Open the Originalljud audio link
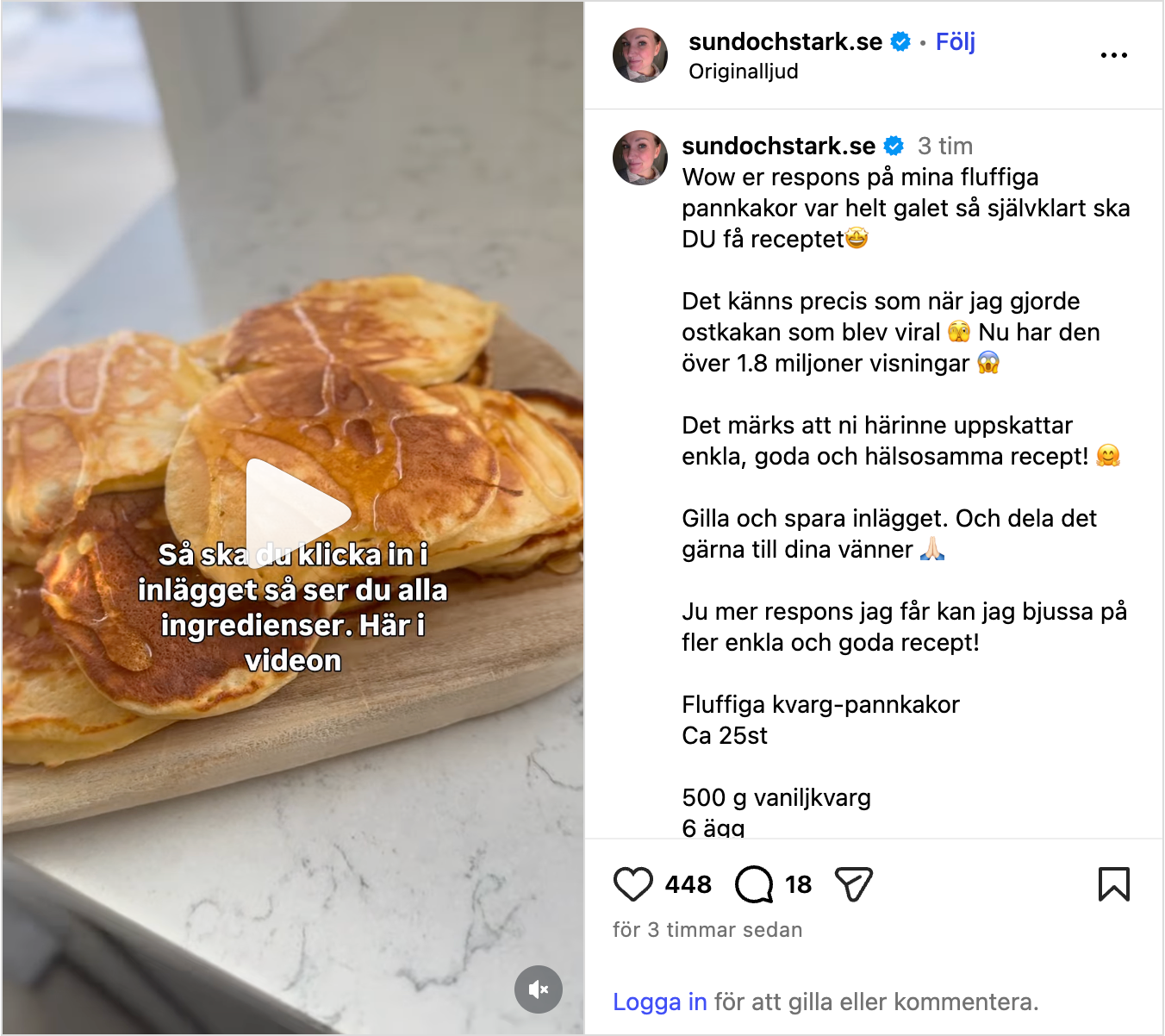The height and width of the screenshot is (1036, 1165). [743, 72]
